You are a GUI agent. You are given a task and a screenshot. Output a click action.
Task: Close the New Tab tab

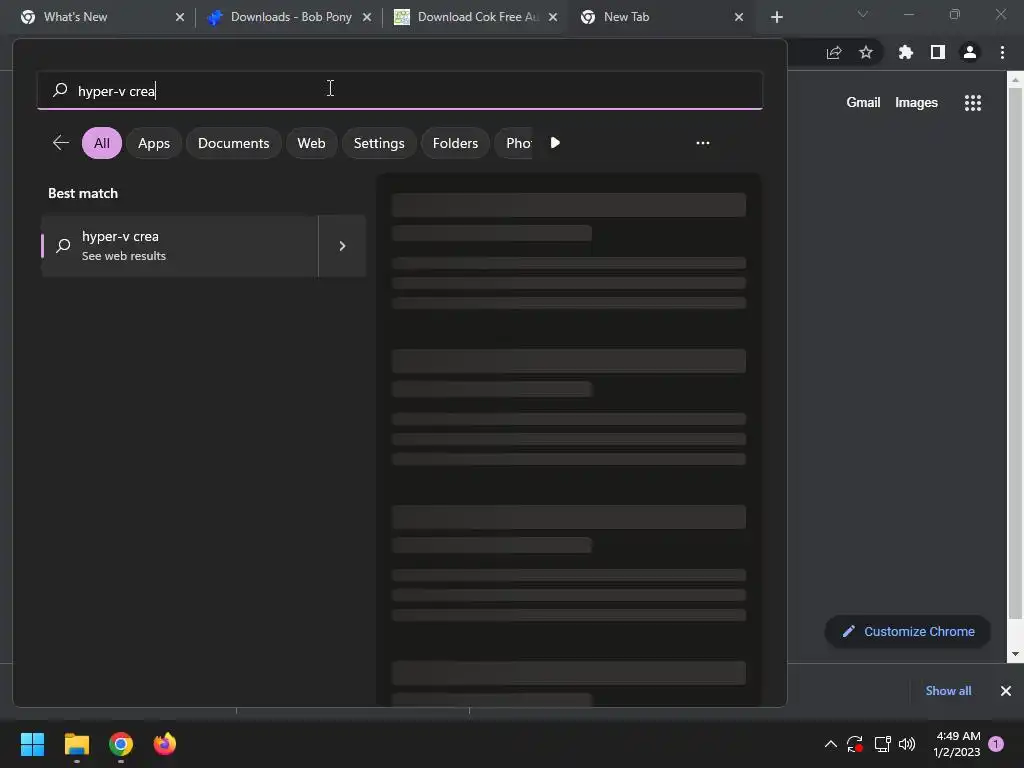pyautogui.click(x=739, y=17)
